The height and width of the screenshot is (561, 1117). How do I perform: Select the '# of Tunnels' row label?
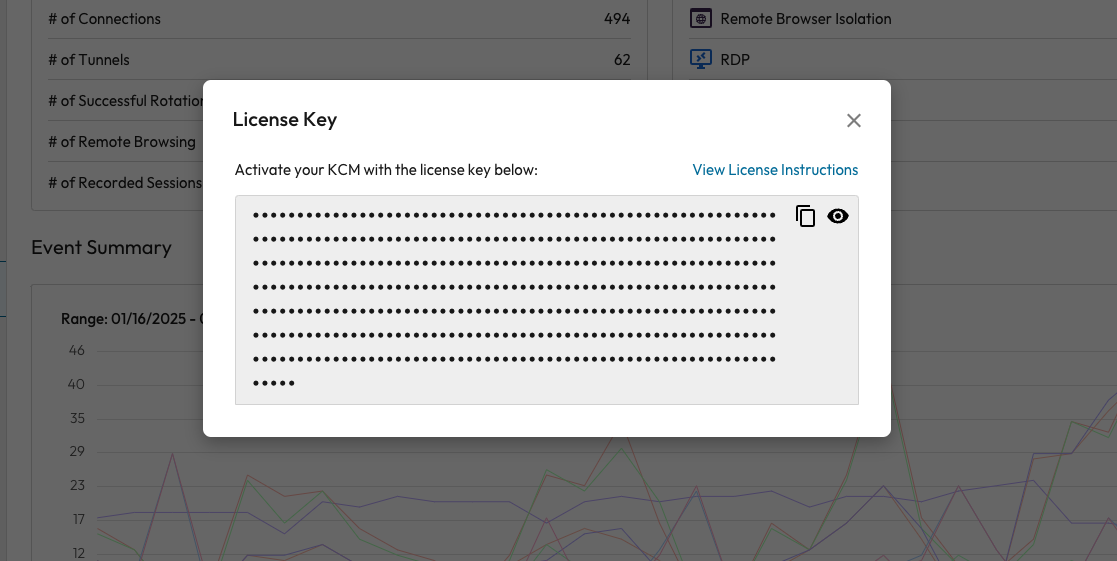tap(89, 60)
